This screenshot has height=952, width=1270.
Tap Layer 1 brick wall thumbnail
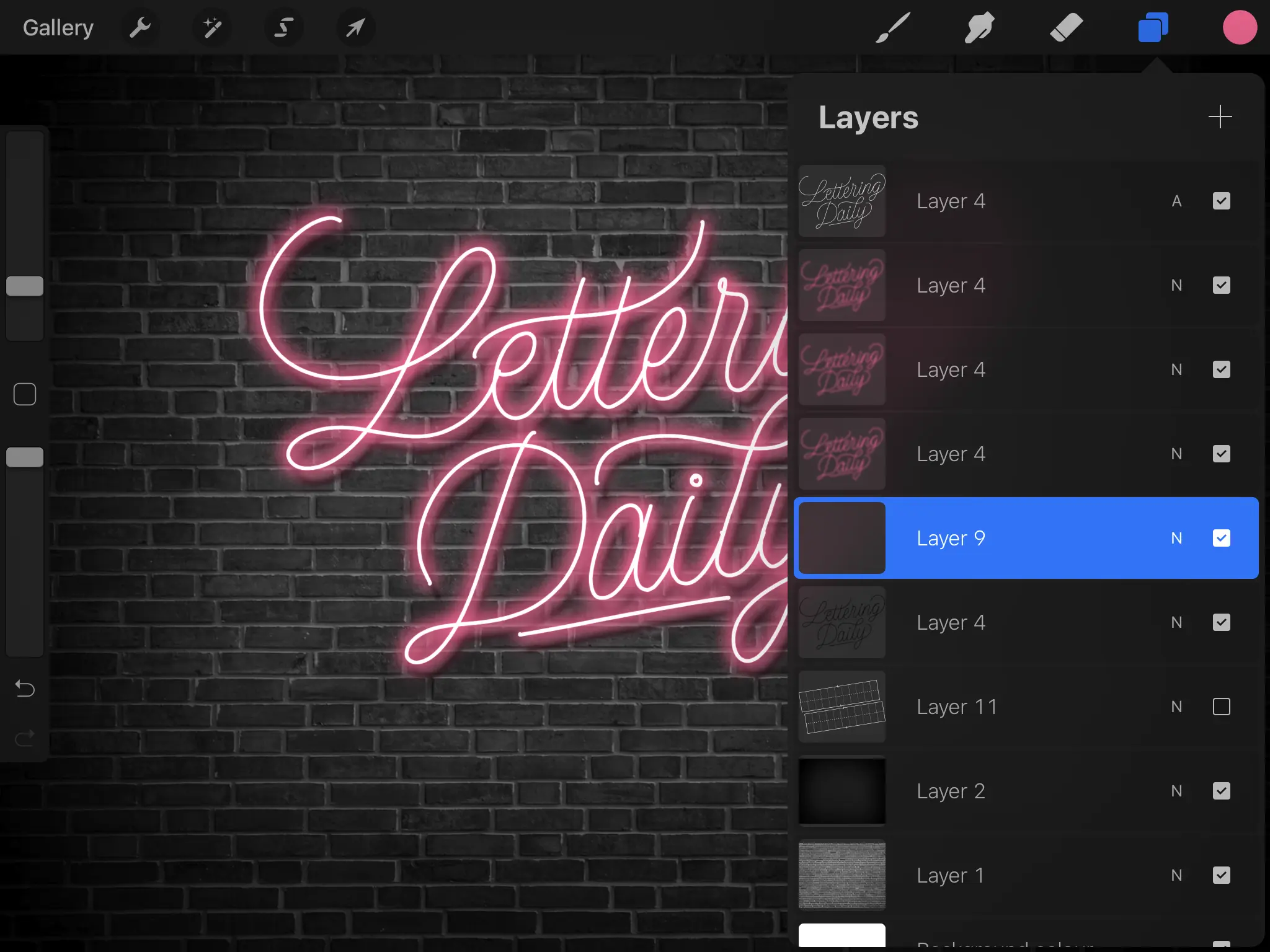(841, 875)
